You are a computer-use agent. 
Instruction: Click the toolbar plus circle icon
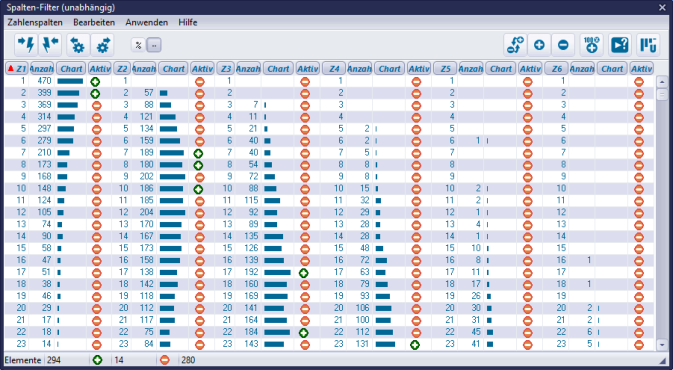point(539,45)
